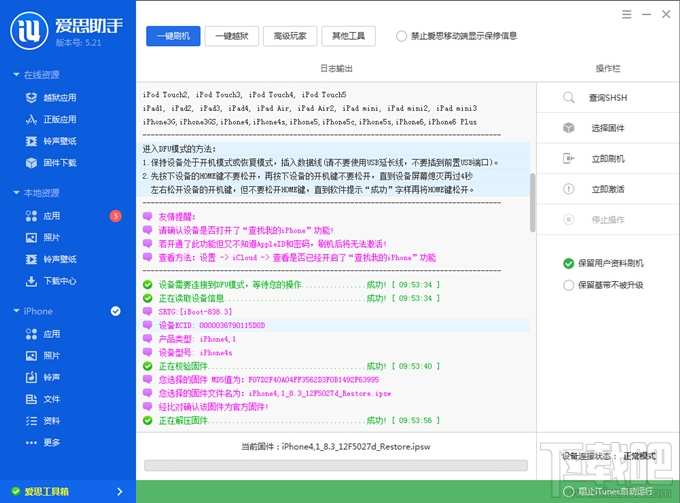
Task: Open 铃声 under iPhone device
Action: click(x=43, y=377)
